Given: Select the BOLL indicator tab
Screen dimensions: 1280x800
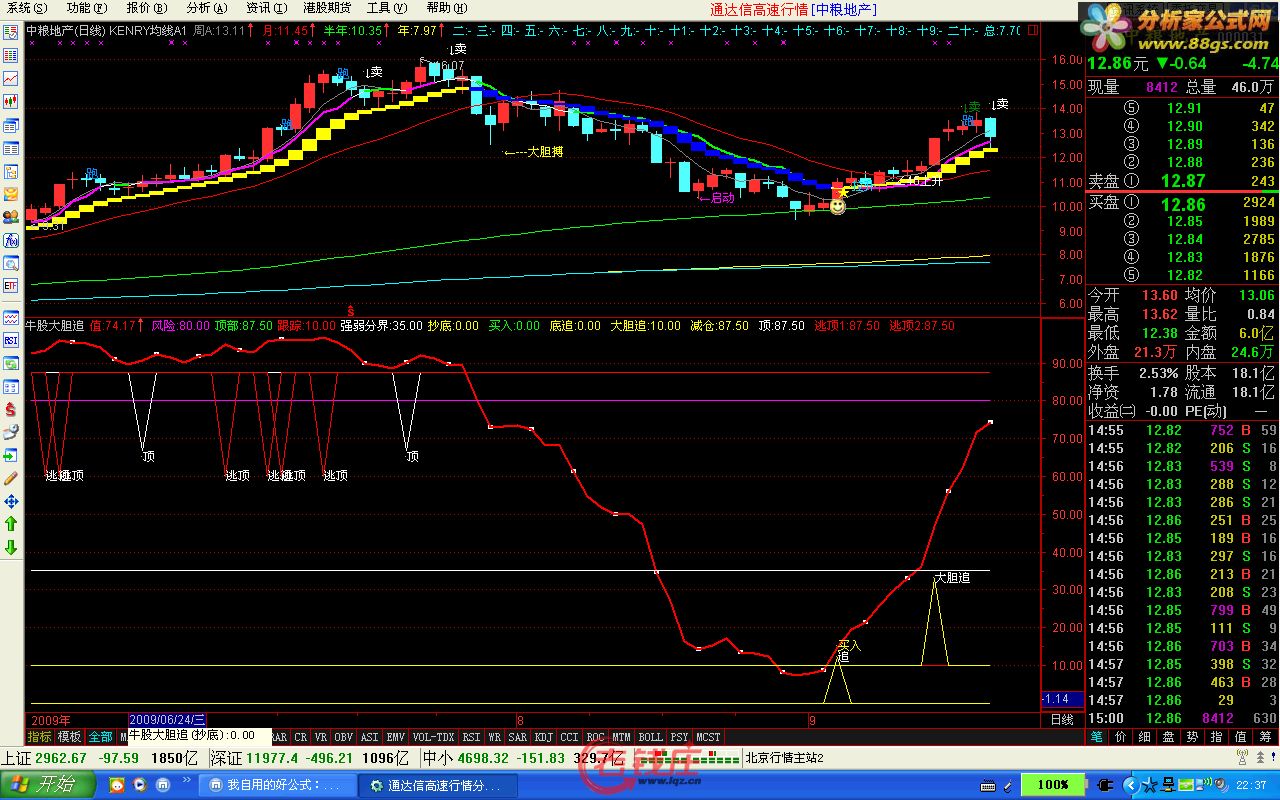Looking at the screenshot, I should coord(651,736).
